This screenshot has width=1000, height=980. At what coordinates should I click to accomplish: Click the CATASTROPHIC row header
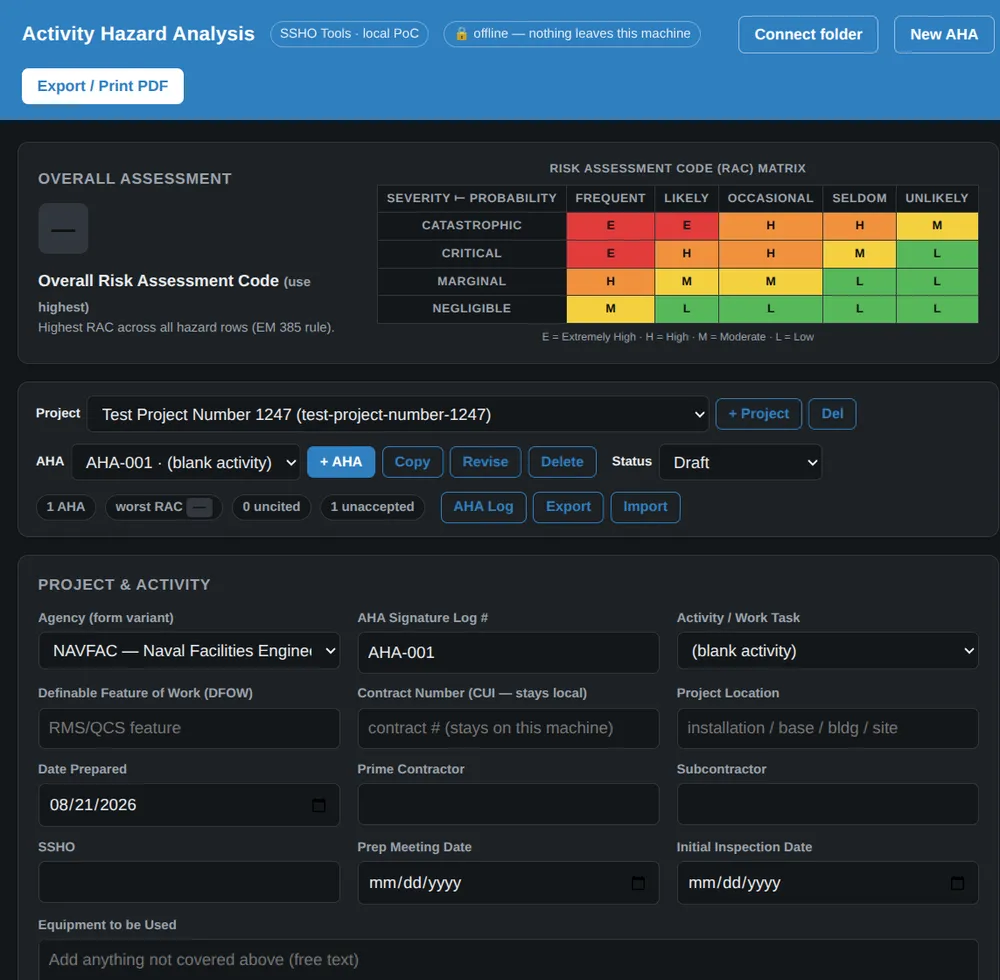pos(472,226)
